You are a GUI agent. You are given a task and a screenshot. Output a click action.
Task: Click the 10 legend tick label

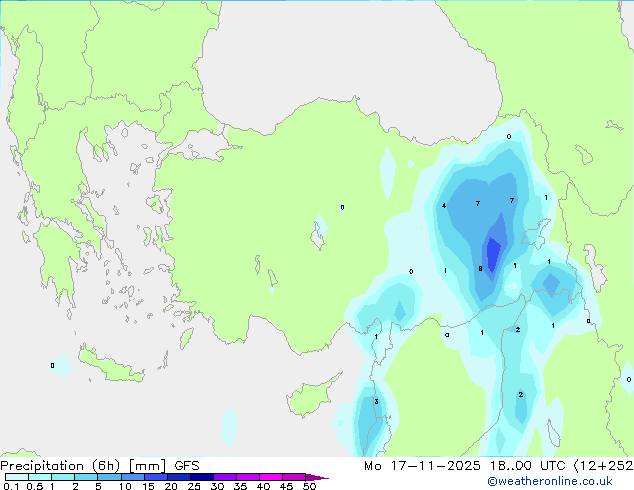(125, 486)
